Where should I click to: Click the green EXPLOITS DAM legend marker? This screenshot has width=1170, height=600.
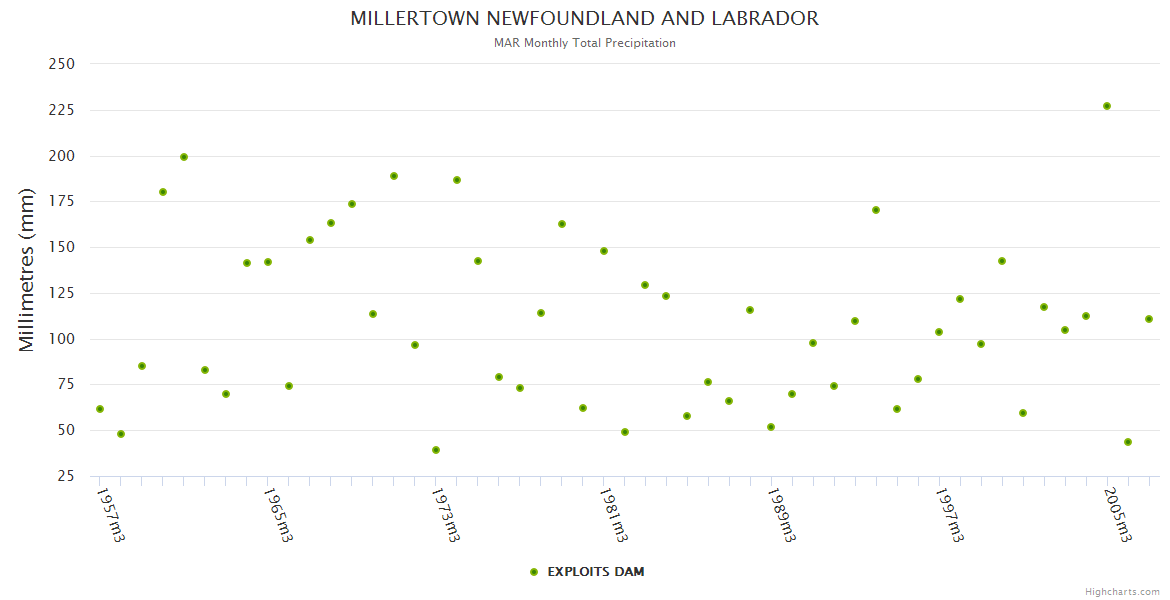point(534,572)
